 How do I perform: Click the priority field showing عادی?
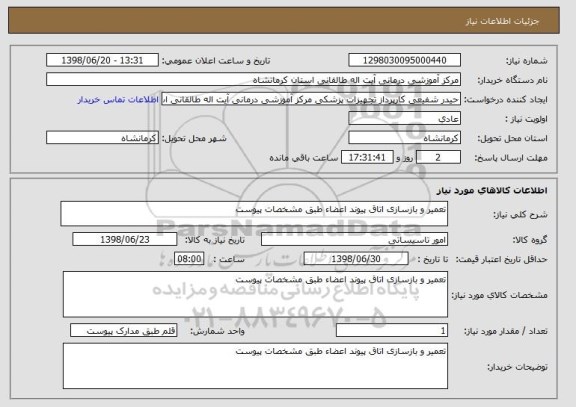tap(404, 119)
